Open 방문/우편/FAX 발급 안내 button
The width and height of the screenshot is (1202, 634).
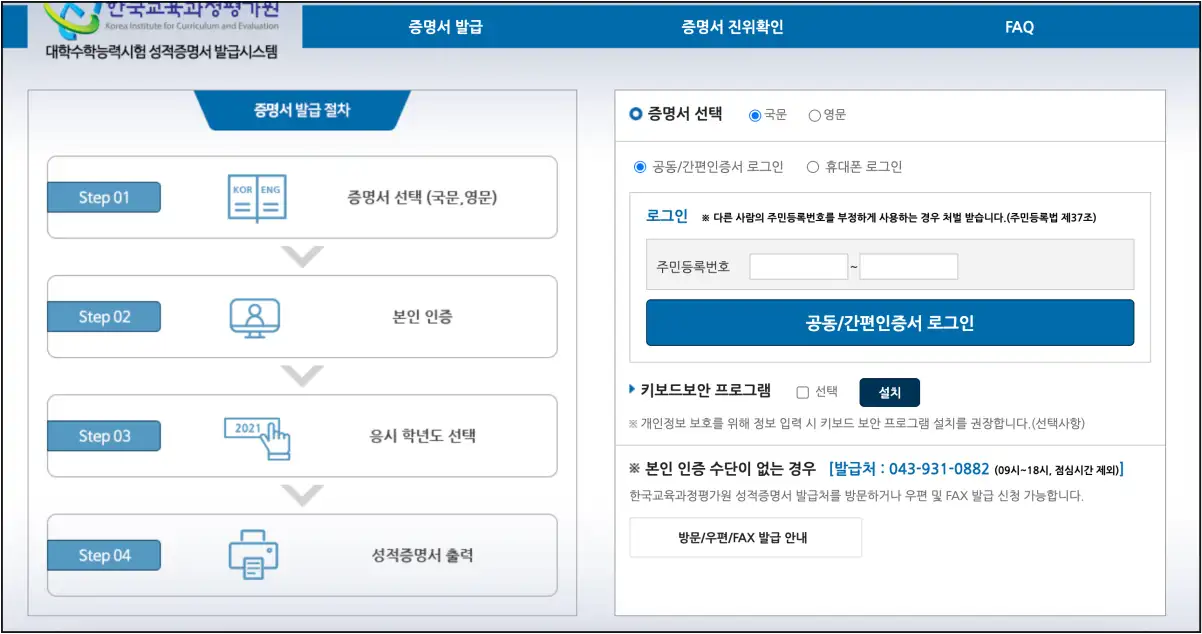[744, 537]
